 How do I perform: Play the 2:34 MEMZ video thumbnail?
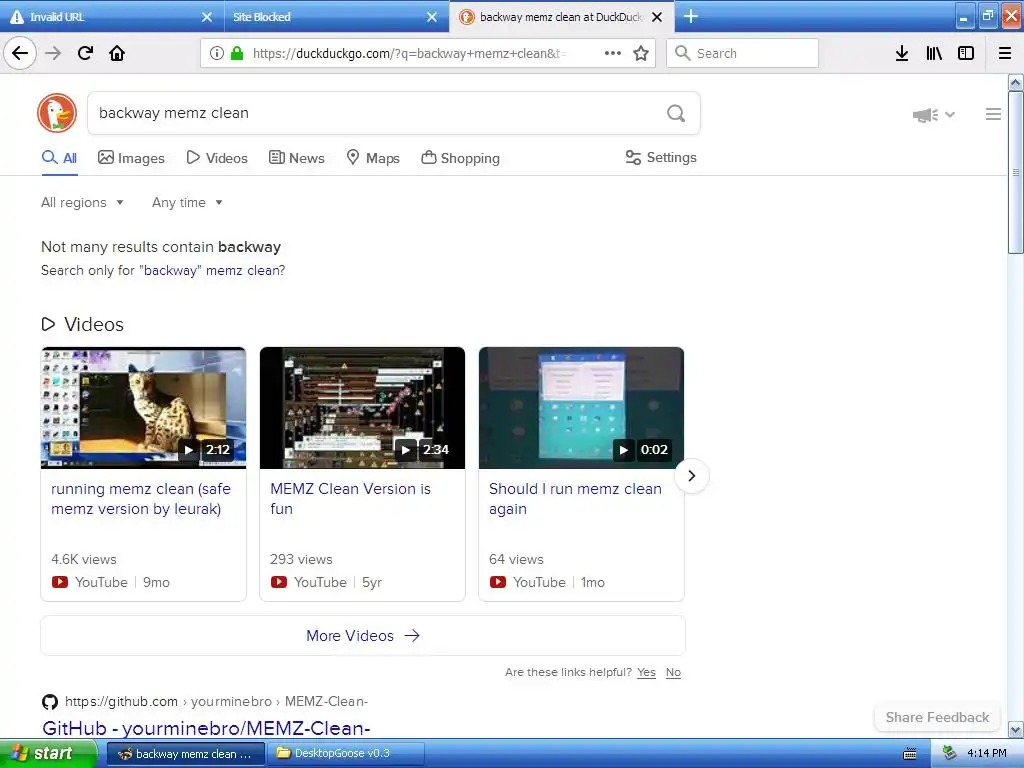coord(362,408)
